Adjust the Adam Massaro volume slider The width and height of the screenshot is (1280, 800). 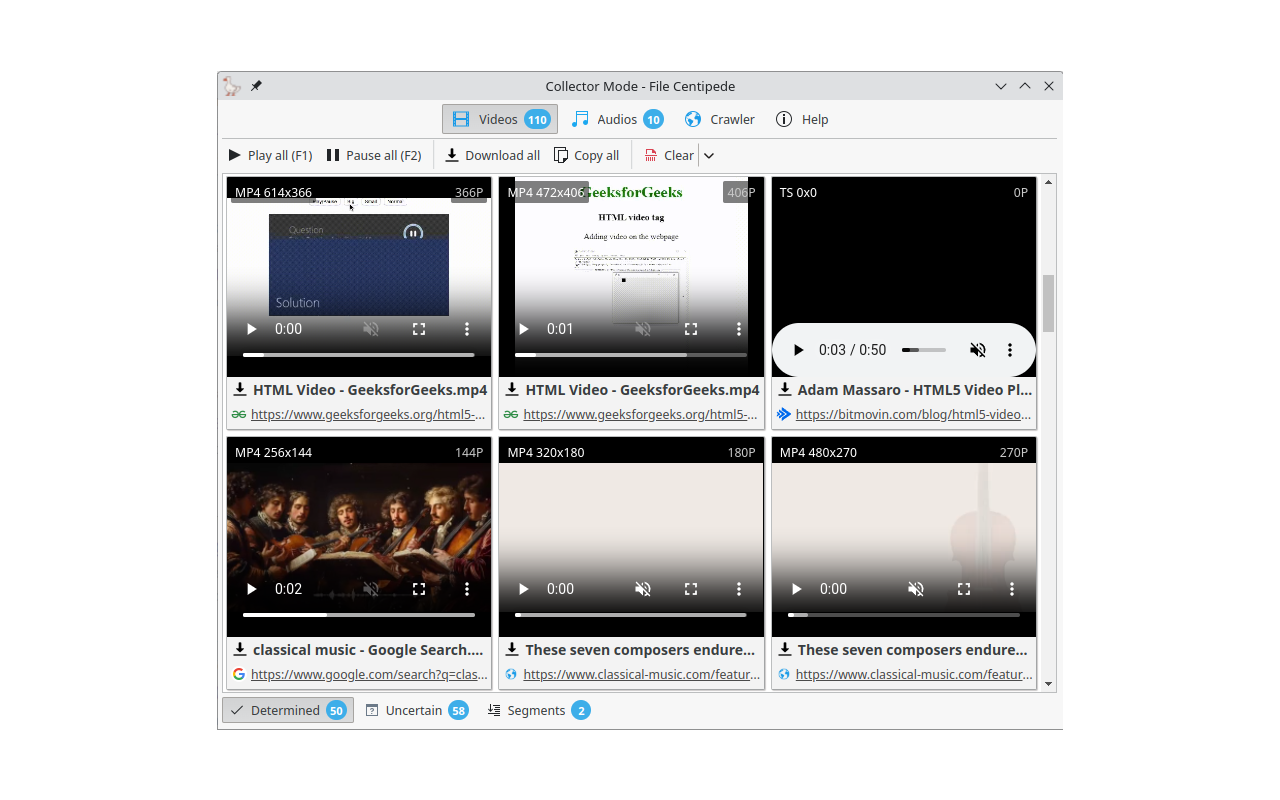tap(923, 350)
